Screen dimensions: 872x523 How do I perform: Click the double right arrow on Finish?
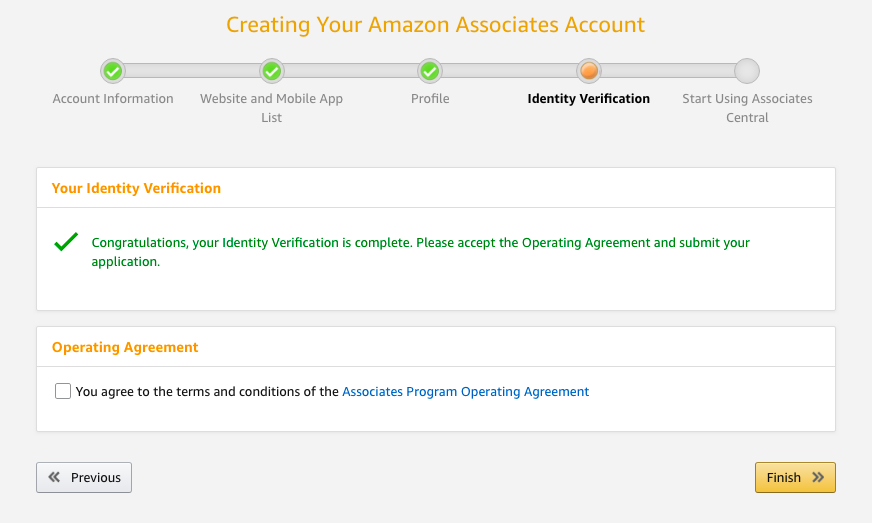tap(818, 478)
